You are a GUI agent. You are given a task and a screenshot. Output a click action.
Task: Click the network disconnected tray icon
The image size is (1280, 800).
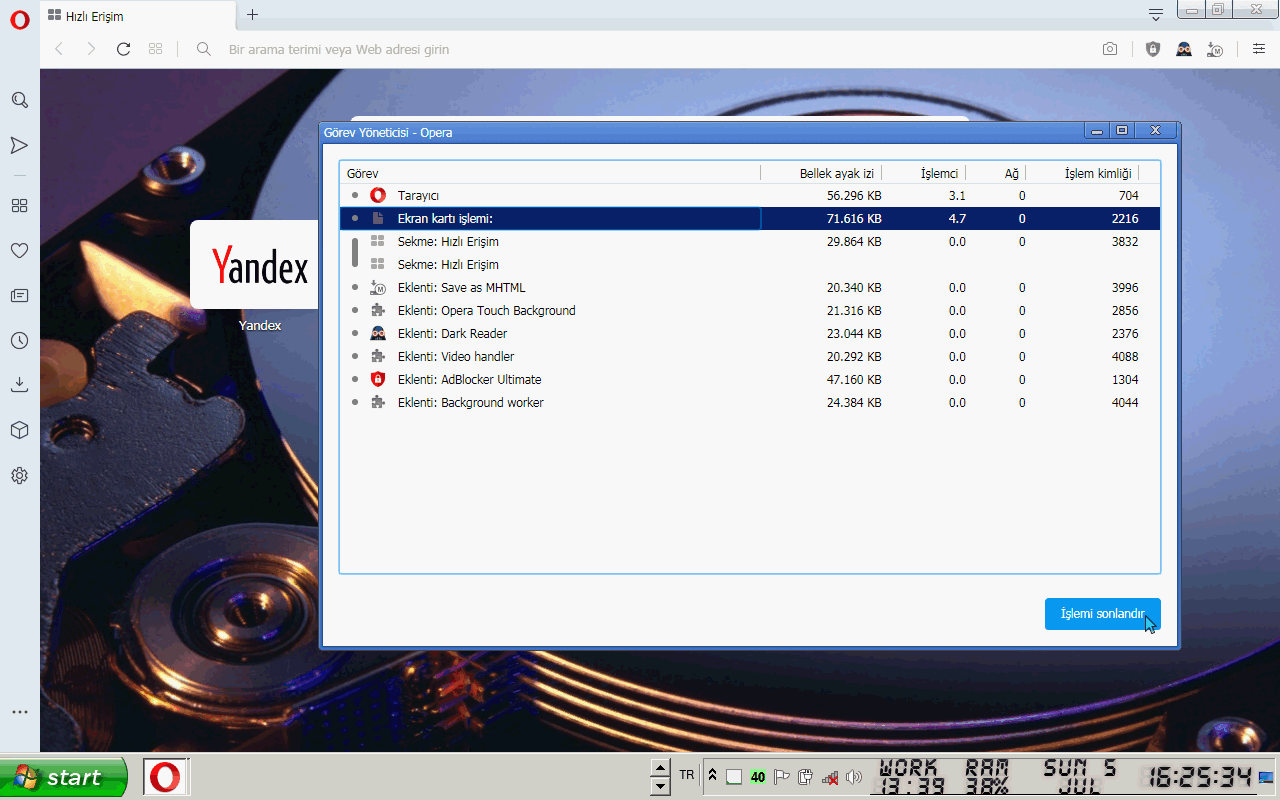point(830,777)
